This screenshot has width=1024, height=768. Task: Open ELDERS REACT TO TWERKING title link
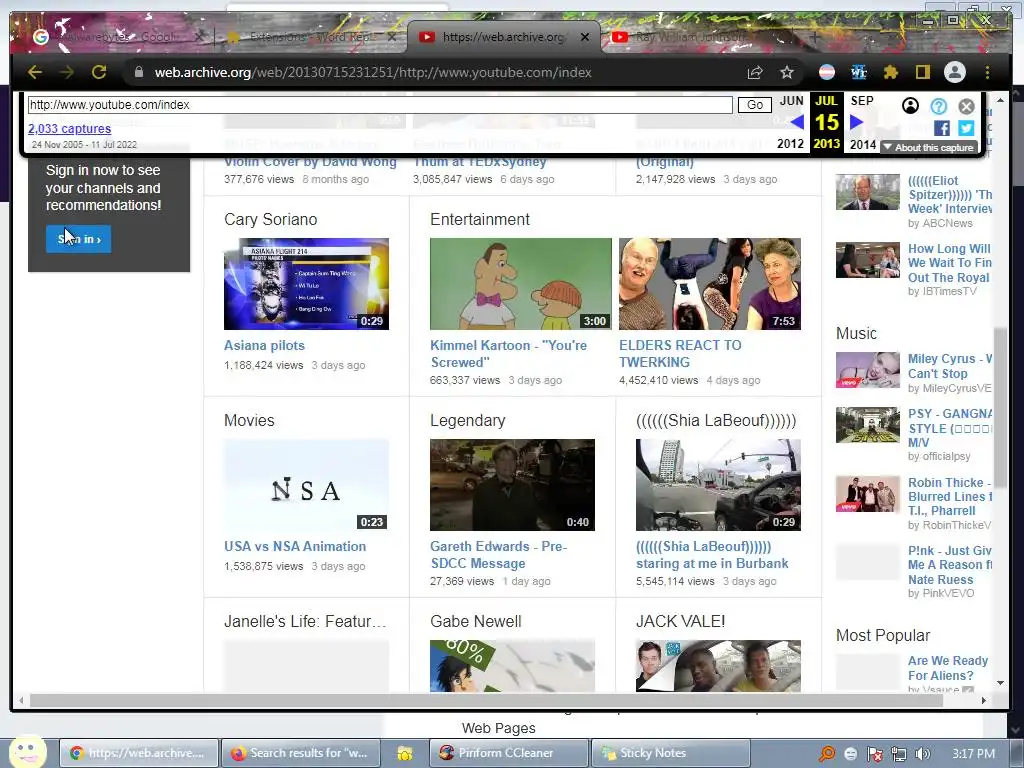click(680, 353)
